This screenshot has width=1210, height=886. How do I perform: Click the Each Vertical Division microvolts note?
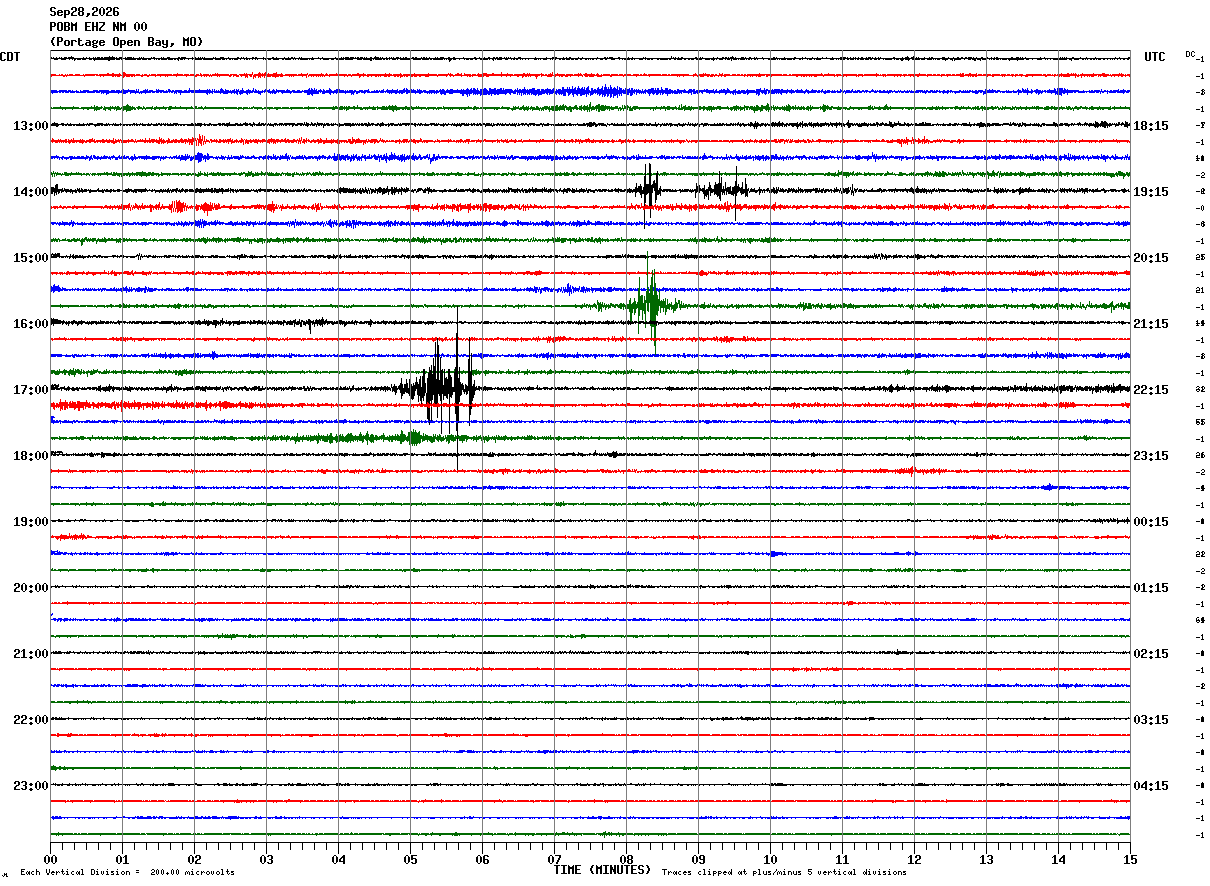coord(127,873)
